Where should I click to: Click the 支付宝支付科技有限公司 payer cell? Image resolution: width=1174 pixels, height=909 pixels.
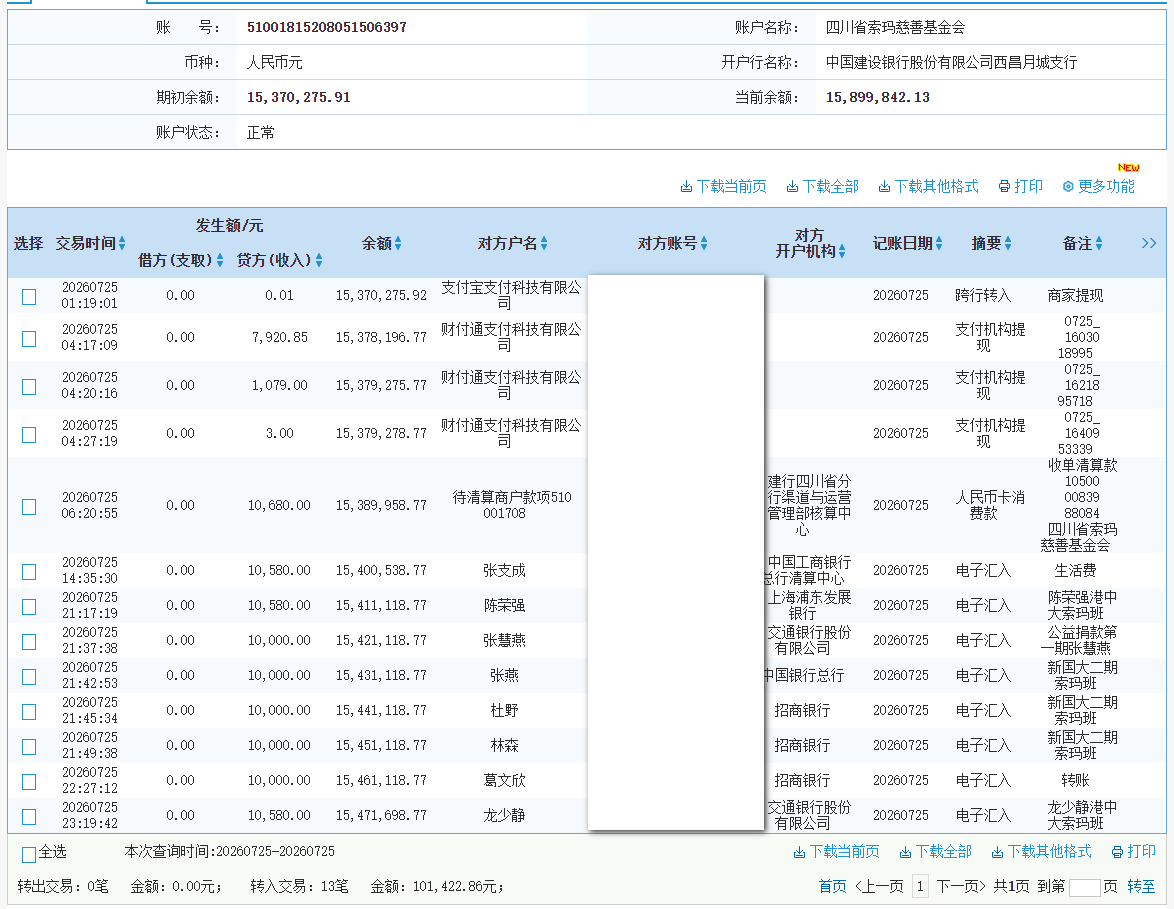click(x=511, y=295)
